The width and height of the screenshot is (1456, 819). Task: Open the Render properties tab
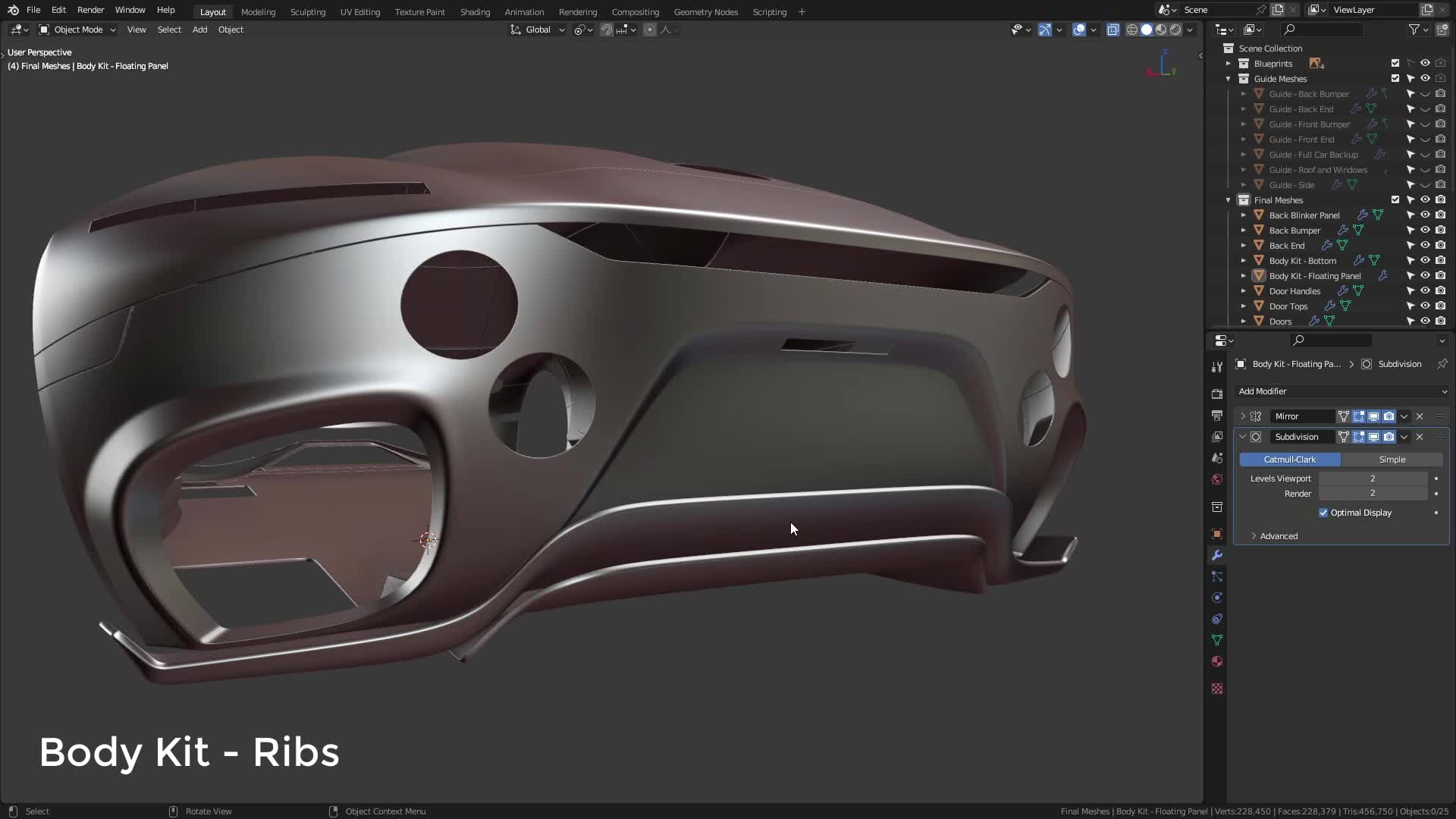pyautogui.click(x=1217, y=394)
